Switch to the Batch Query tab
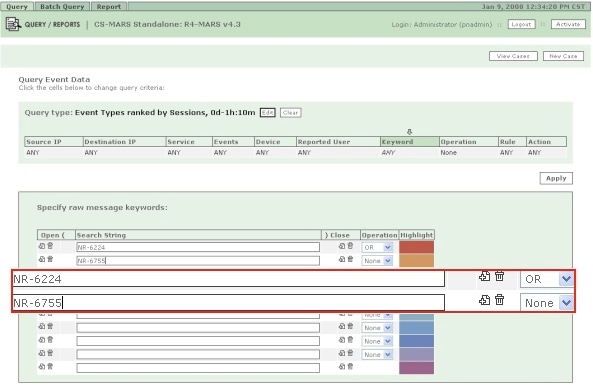Screen dimensions: 593x386 62,7
